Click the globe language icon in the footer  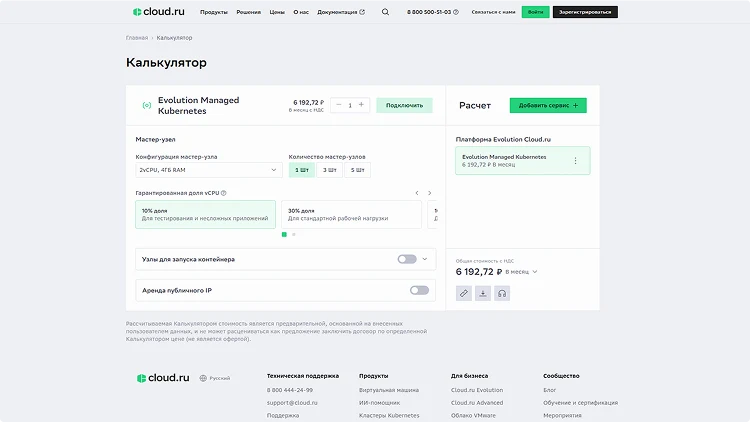(x=203, y=378)
